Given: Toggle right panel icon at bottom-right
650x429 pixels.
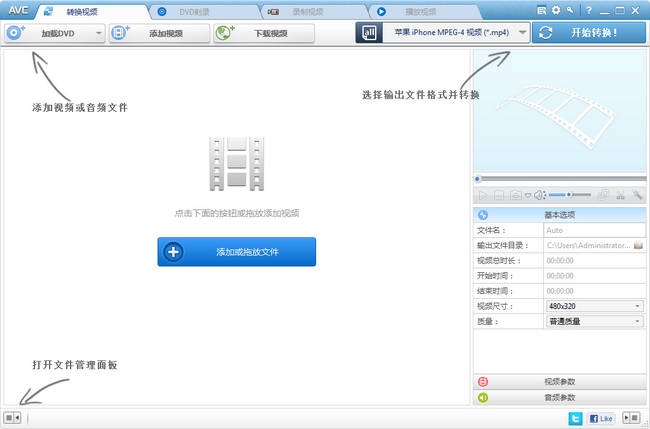Looking at the screenshot, I should [x=631, y=418].
